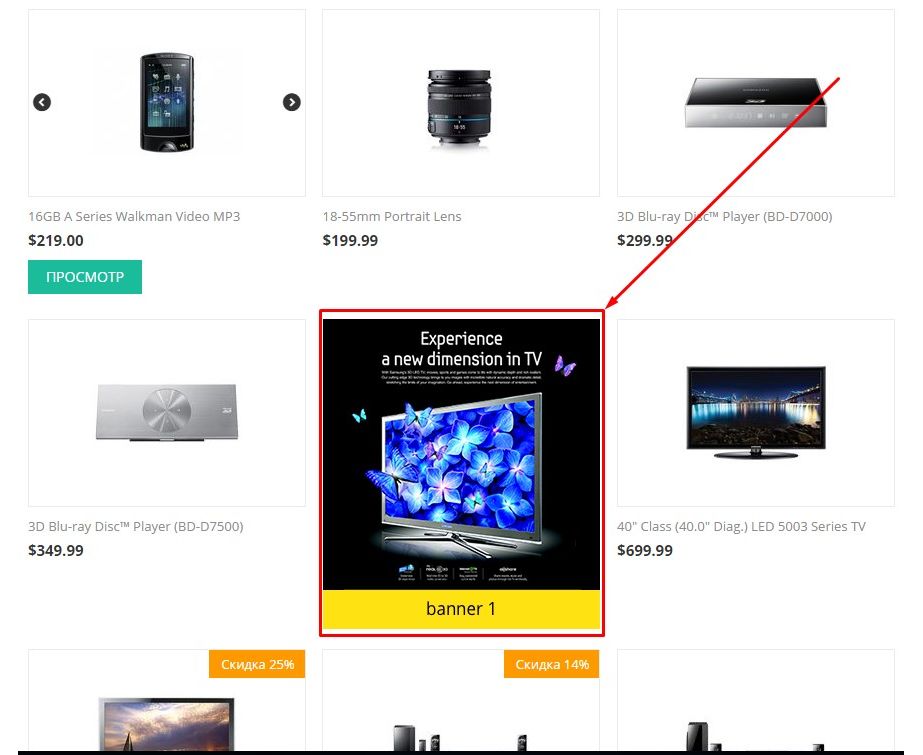Click the sunset TV product image with 25% discount

click(167, 724)
